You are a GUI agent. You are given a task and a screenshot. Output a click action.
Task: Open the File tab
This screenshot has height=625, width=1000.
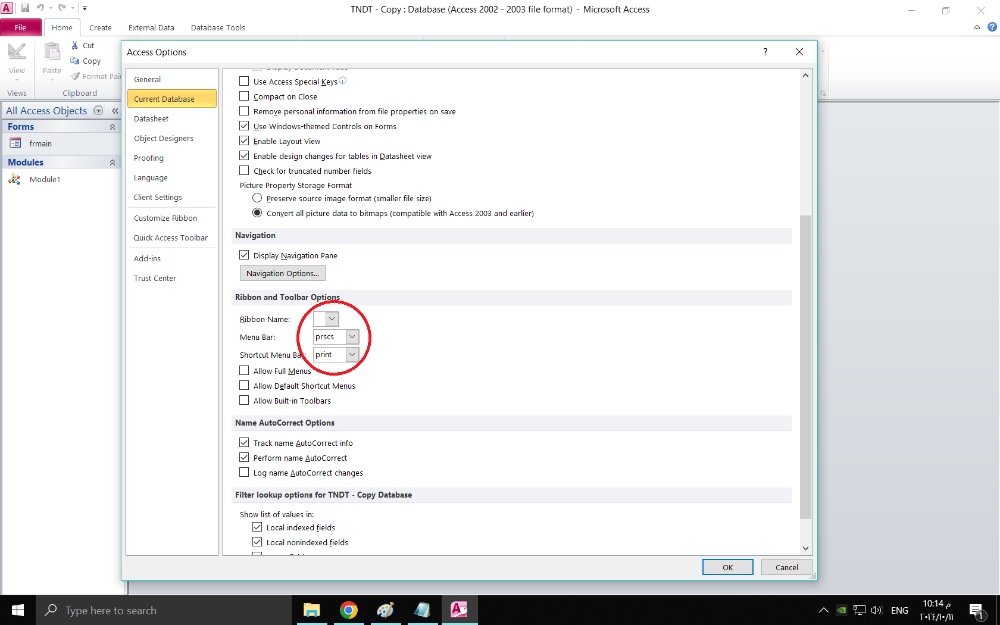pos(20,27)
